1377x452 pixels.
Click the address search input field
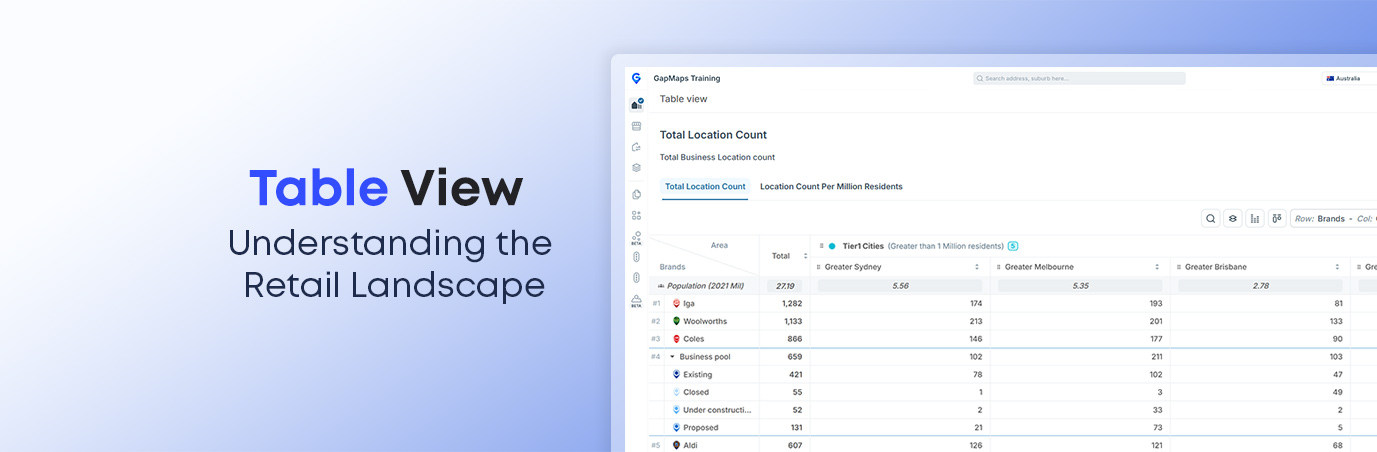(1079, 78)
